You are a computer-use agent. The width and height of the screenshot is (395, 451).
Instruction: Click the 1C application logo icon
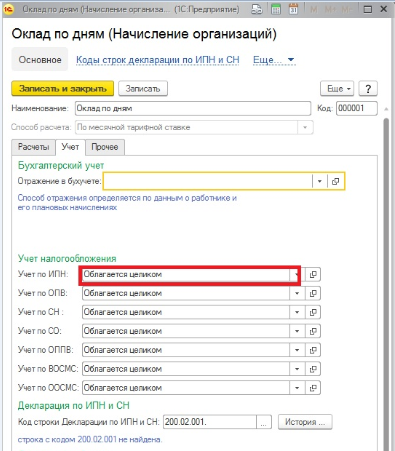pos(8,9)
